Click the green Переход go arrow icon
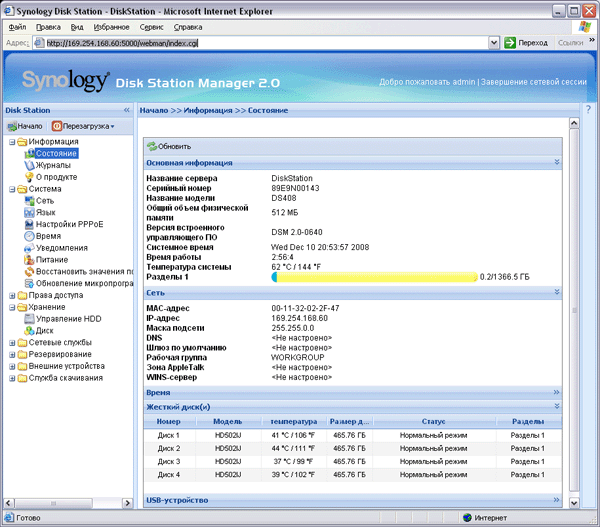The height and width of the screenshot is (527, 600). (510, 43)
